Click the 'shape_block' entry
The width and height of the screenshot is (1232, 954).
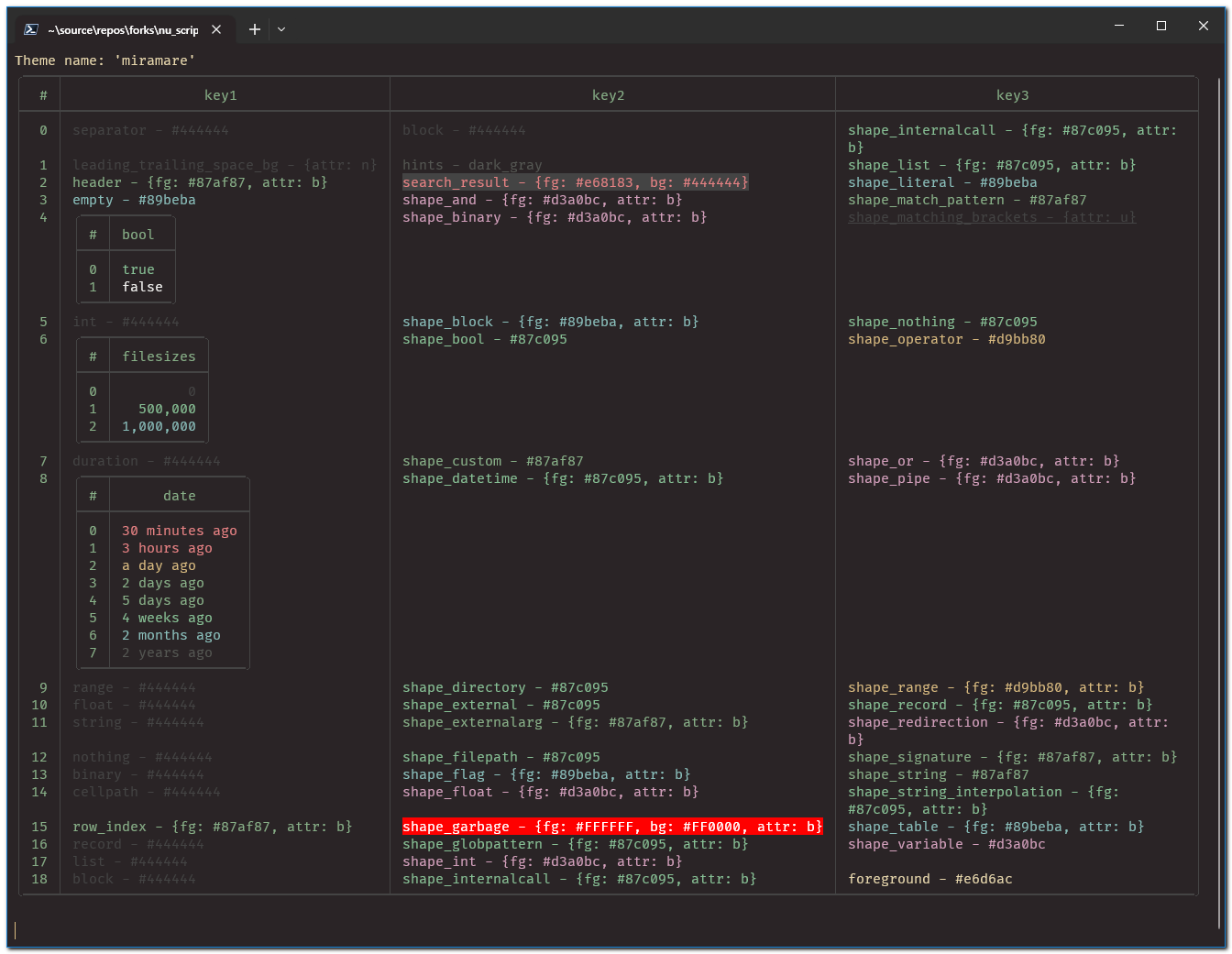pos(551,322)
